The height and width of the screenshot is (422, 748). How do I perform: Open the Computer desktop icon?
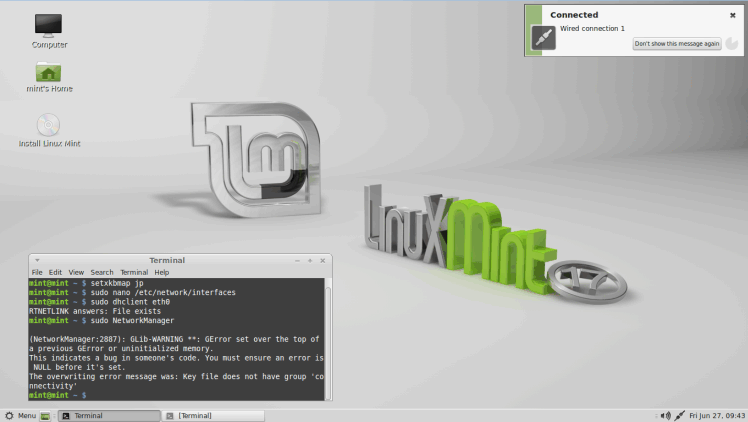click(49, 25)
